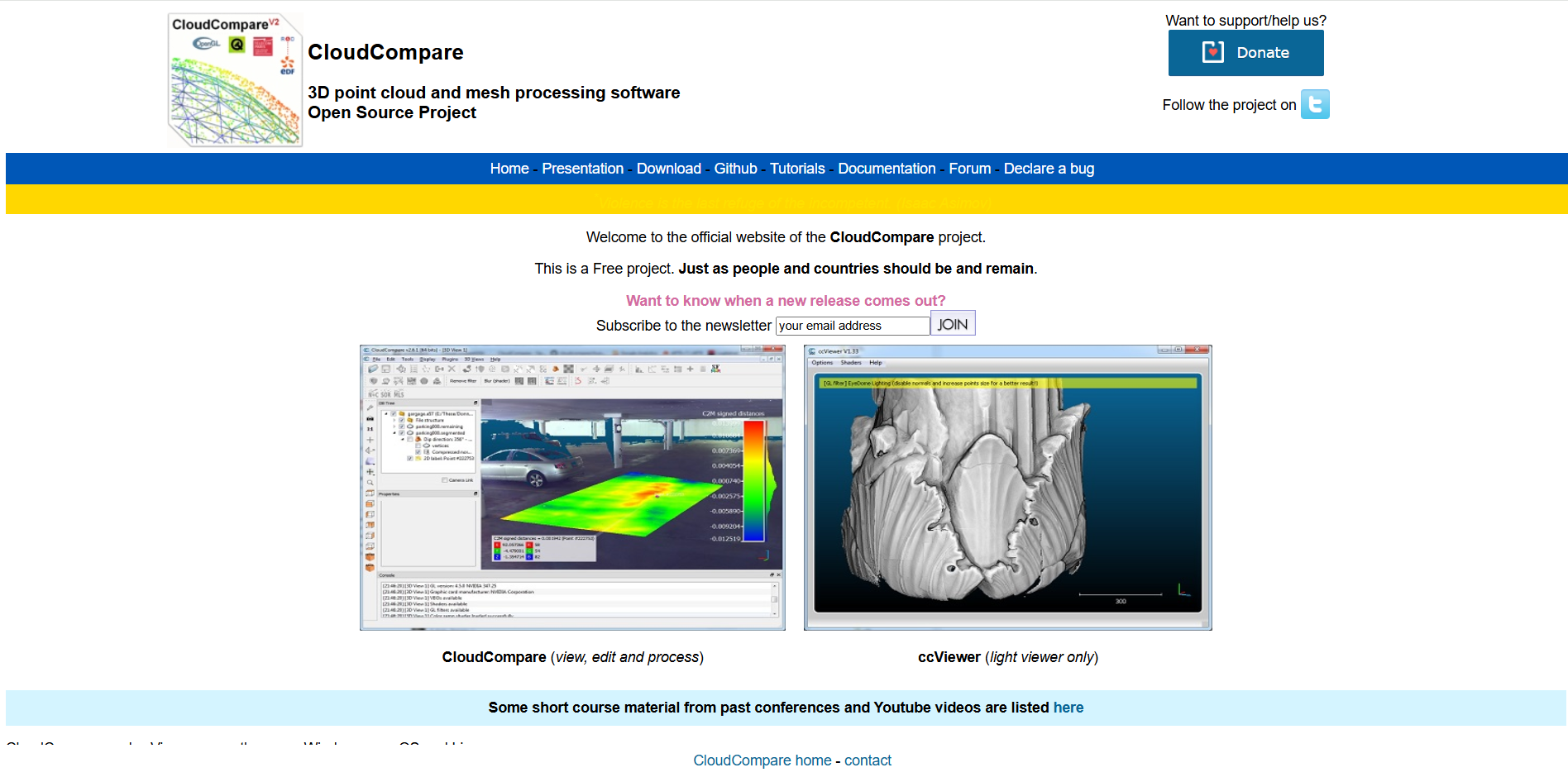Click the 'Want to know when a new release comes out?' text
Viewport: 1568px width, 777px height.
[x=786, y=301]
